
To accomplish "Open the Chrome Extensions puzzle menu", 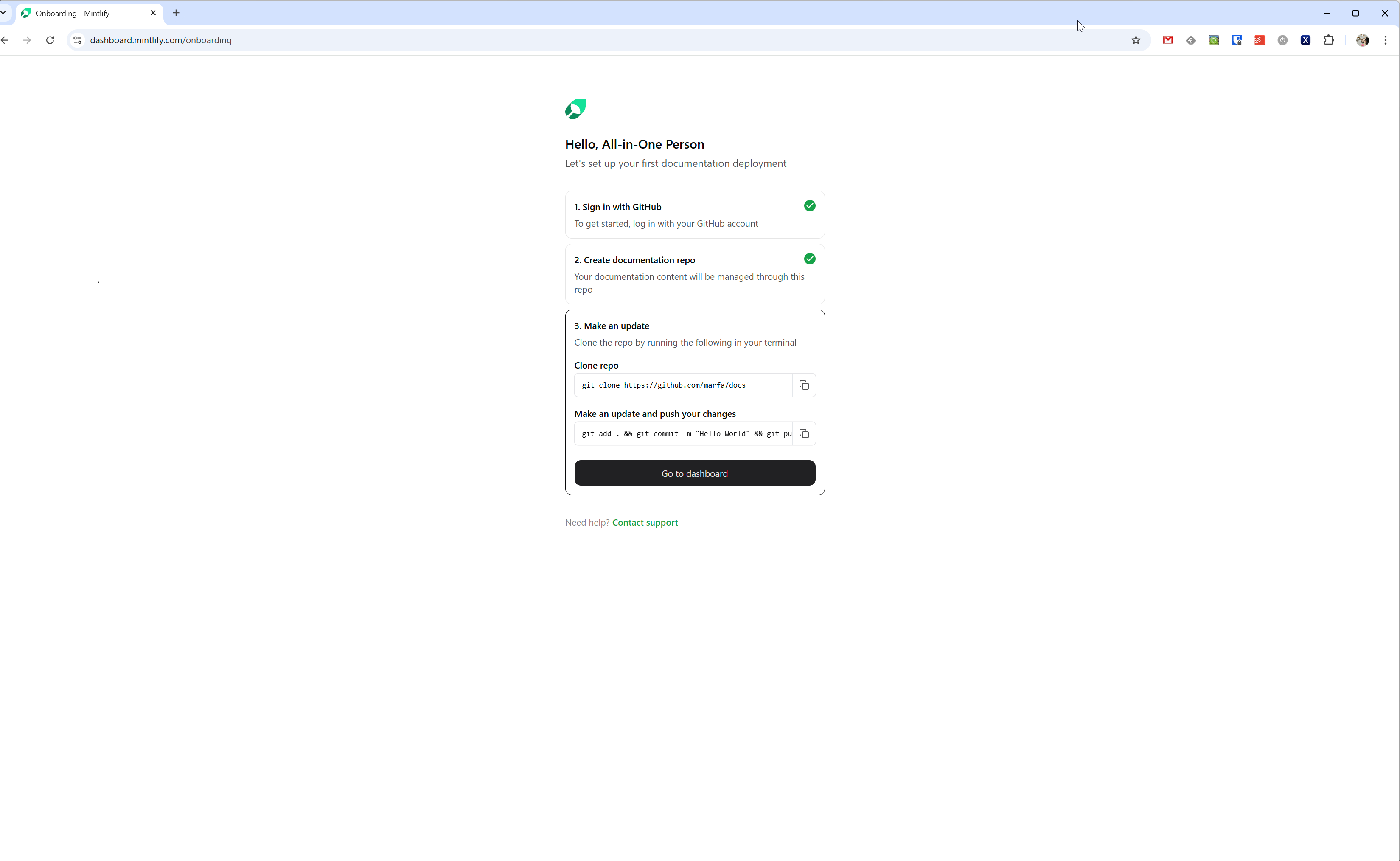I will (x=1328, y=40).
